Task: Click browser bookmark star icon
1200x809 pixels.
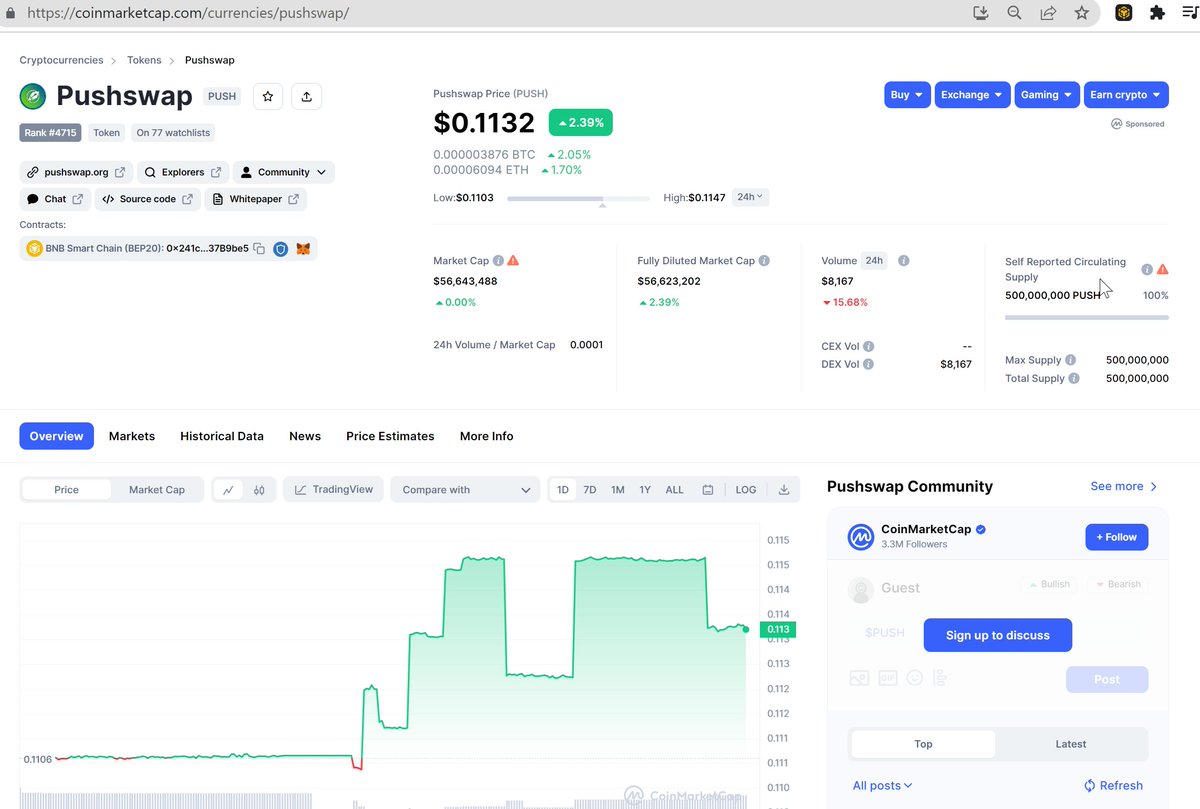Action: [1081, 13]
